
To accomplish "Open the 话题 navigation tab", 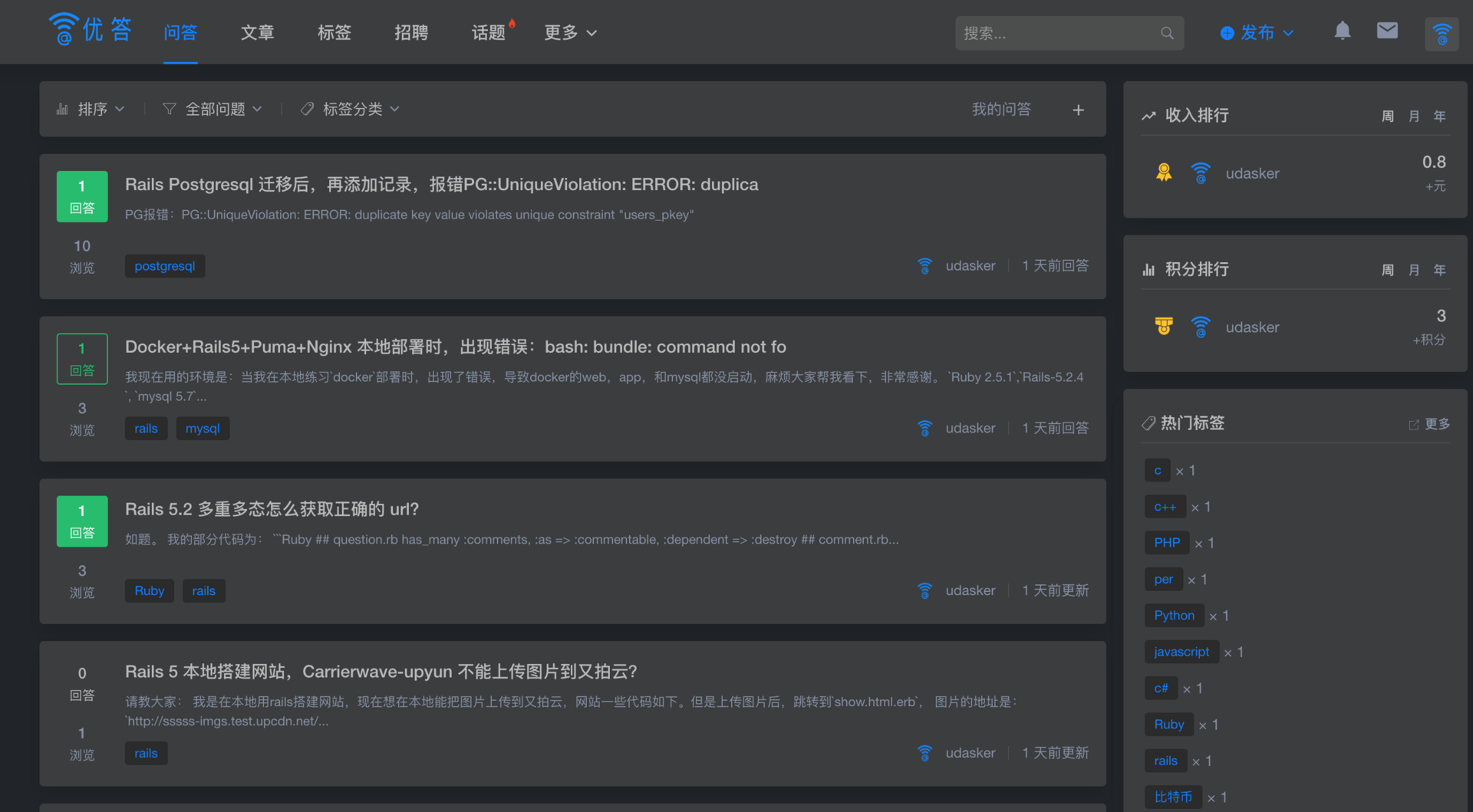I will pyautogui.click(x=488, y=33).
